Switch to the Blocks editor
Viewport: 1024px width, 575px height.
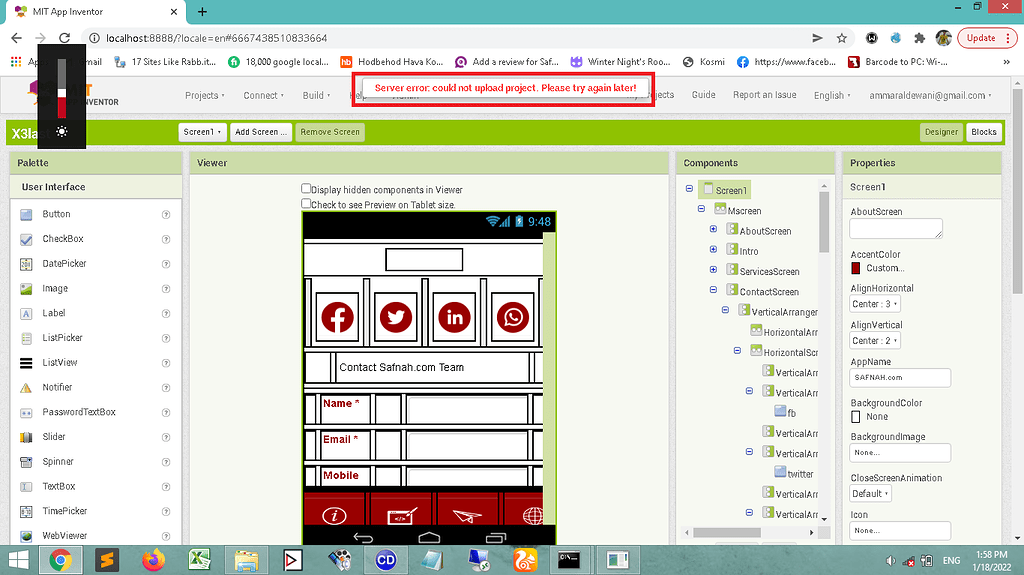(984, 132)
